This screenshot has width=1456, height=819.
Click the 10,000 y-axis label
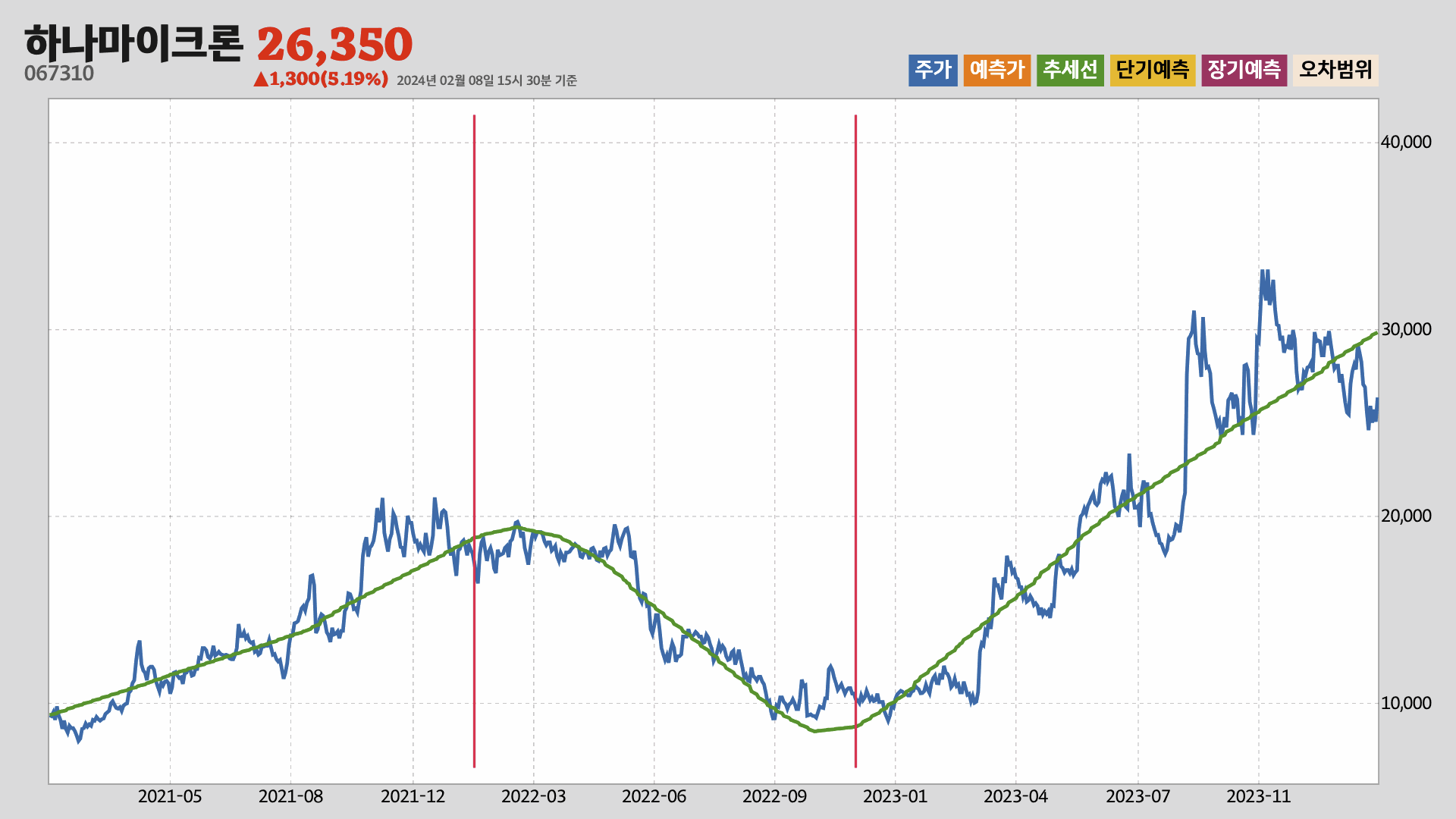tap(1406, 703)
